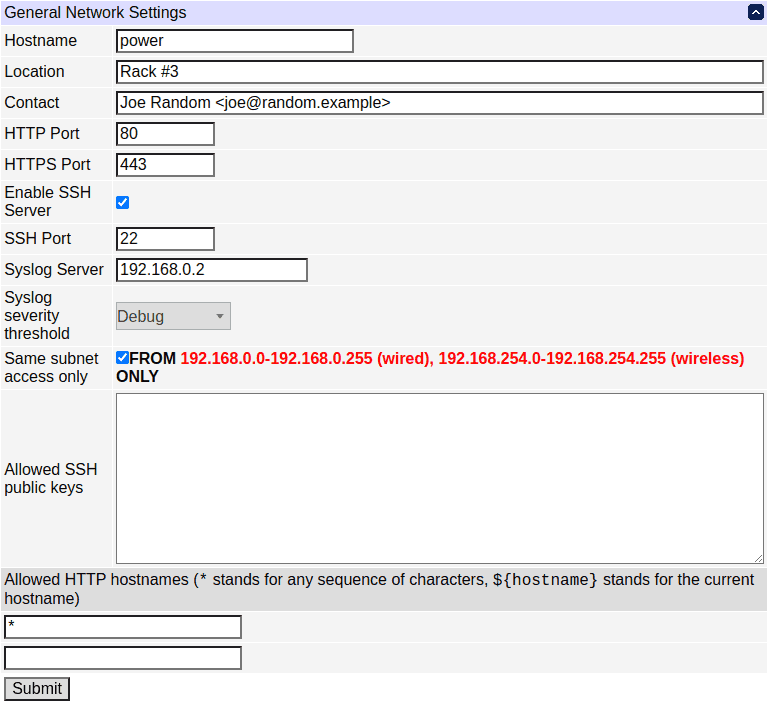Click the Allowed SSH public keys label
This screenshot has height=705, width=768.
(x=51, y=478)
